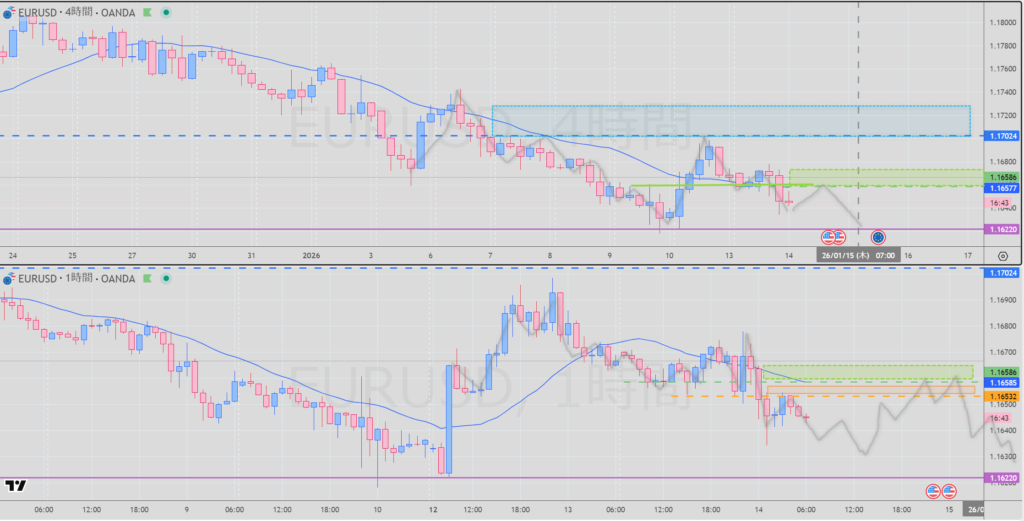The height and width of the screenshot is (521, 1024).
Task: Click the green 1.16586 price label on the upper chart
Action: [x=1001, y=177]
